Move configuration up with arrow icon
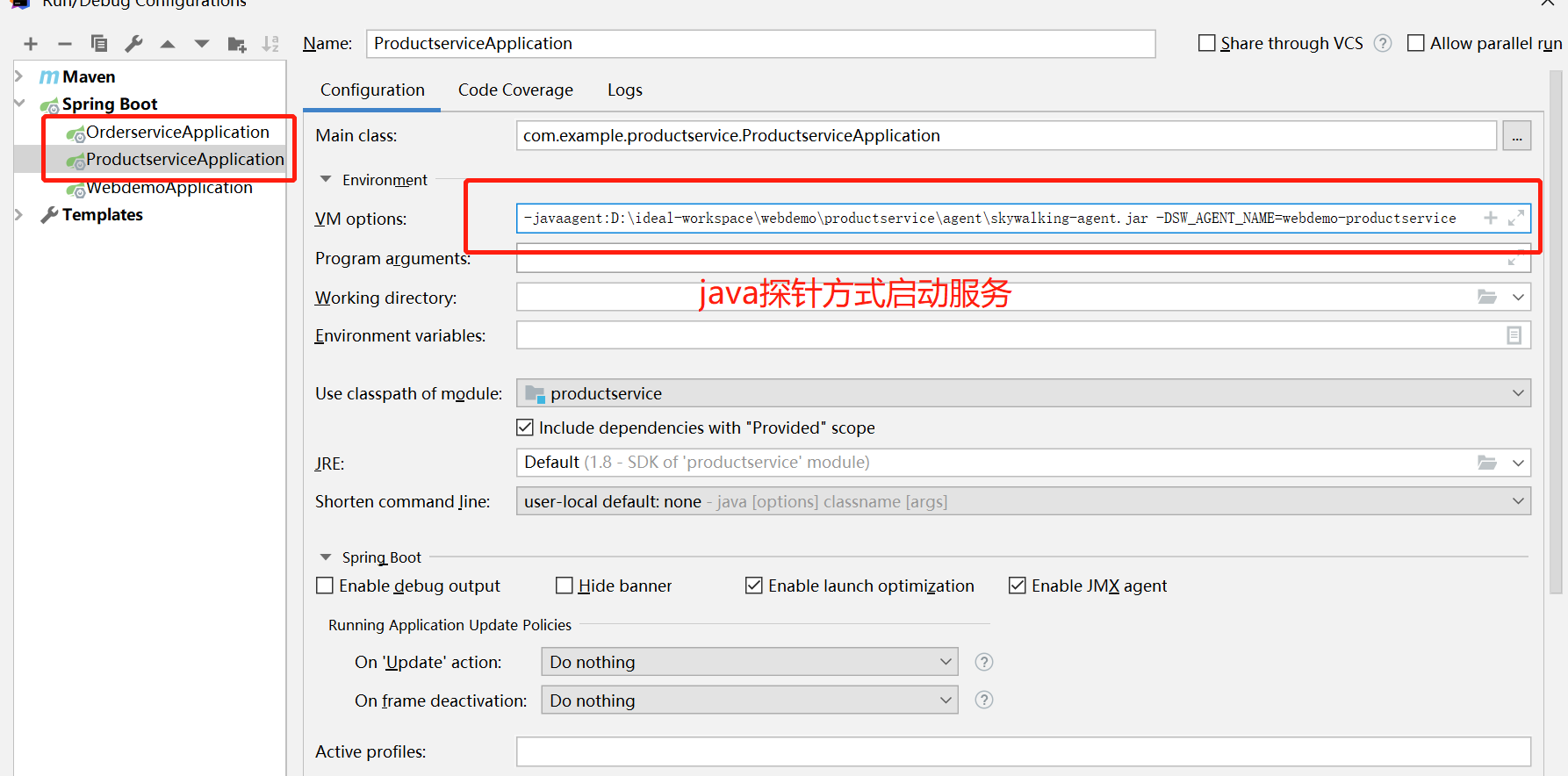This screenshot has height=776, width=1568. click(x=168, y=44)
